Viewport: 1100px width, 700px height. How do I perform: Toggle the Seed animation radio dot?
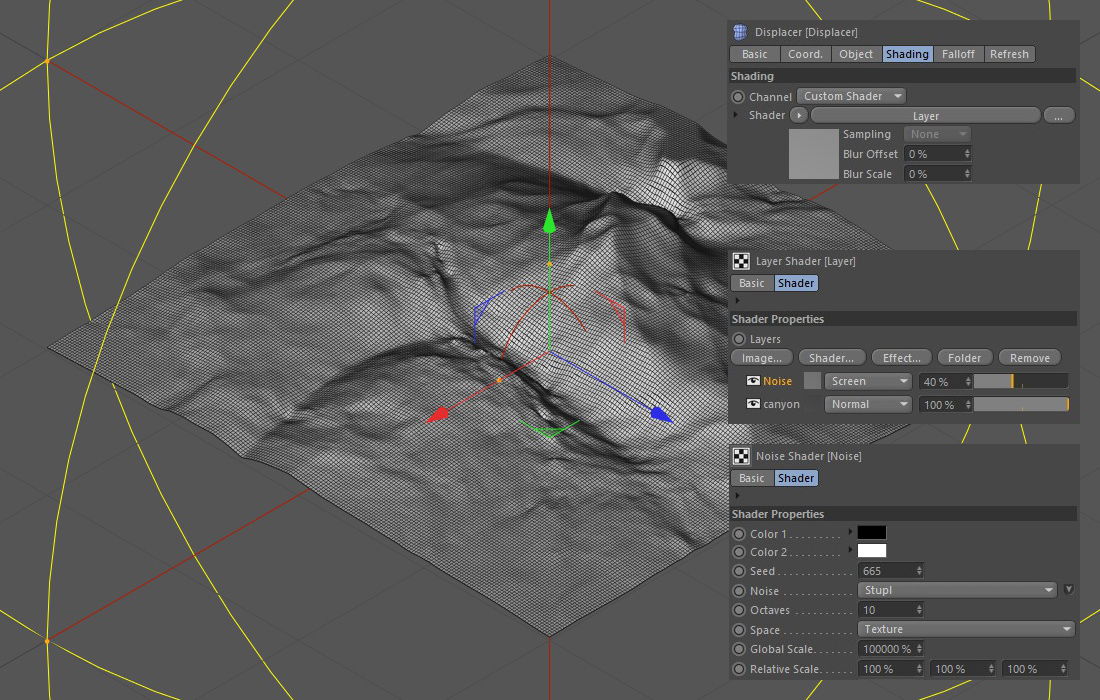click(x=739, y=571)
